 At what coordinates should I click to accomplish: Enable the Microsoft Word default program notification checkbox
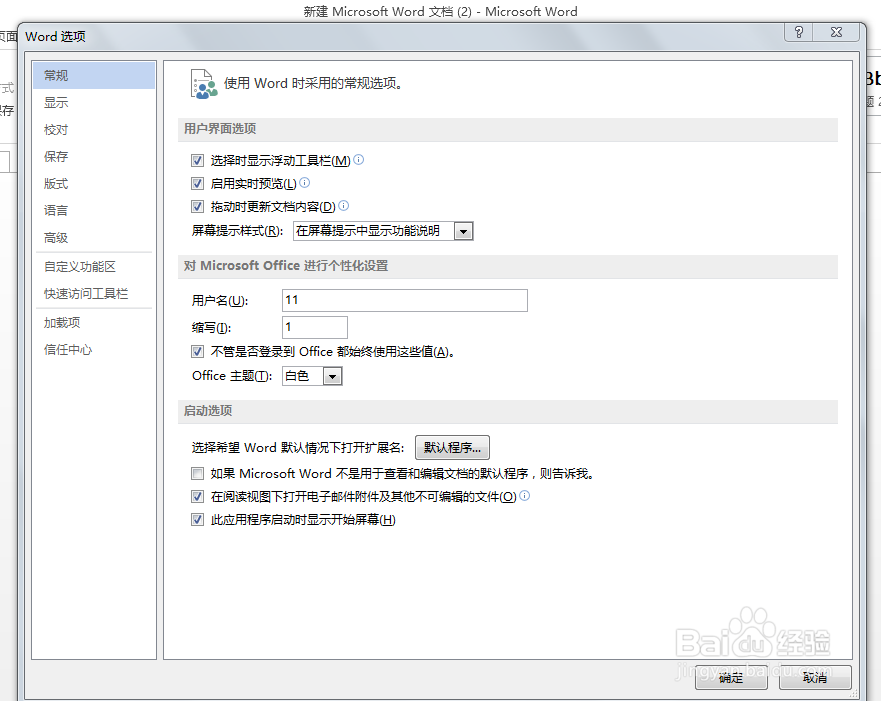click(x=197, y=473)
